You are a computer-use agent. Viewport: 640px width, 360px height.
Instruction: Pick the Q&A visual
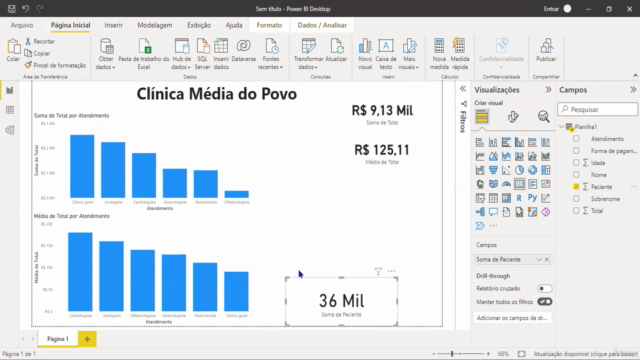pos(493,212)
